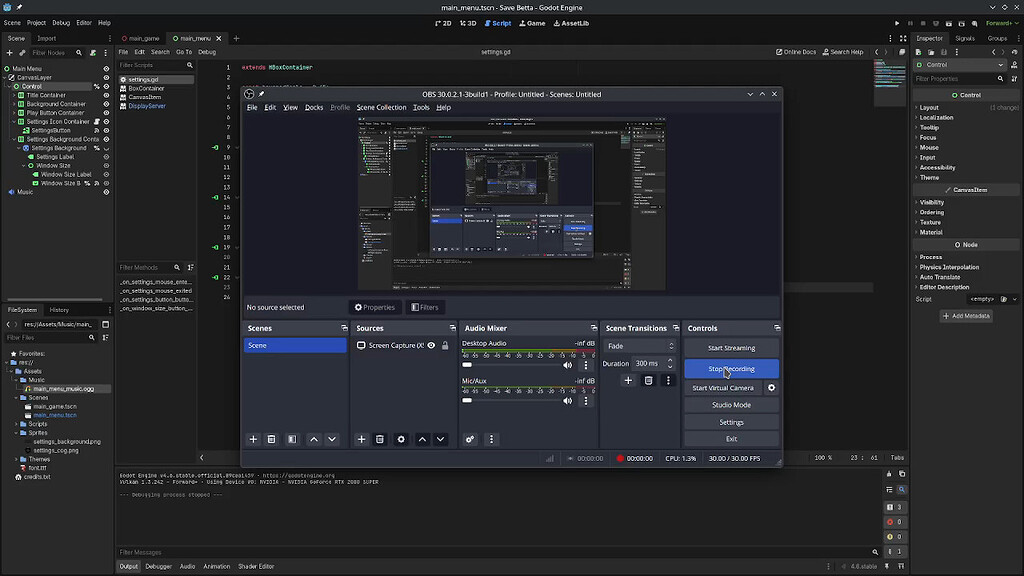Mute Desktop Audio speaker icon

coord(568,365)
